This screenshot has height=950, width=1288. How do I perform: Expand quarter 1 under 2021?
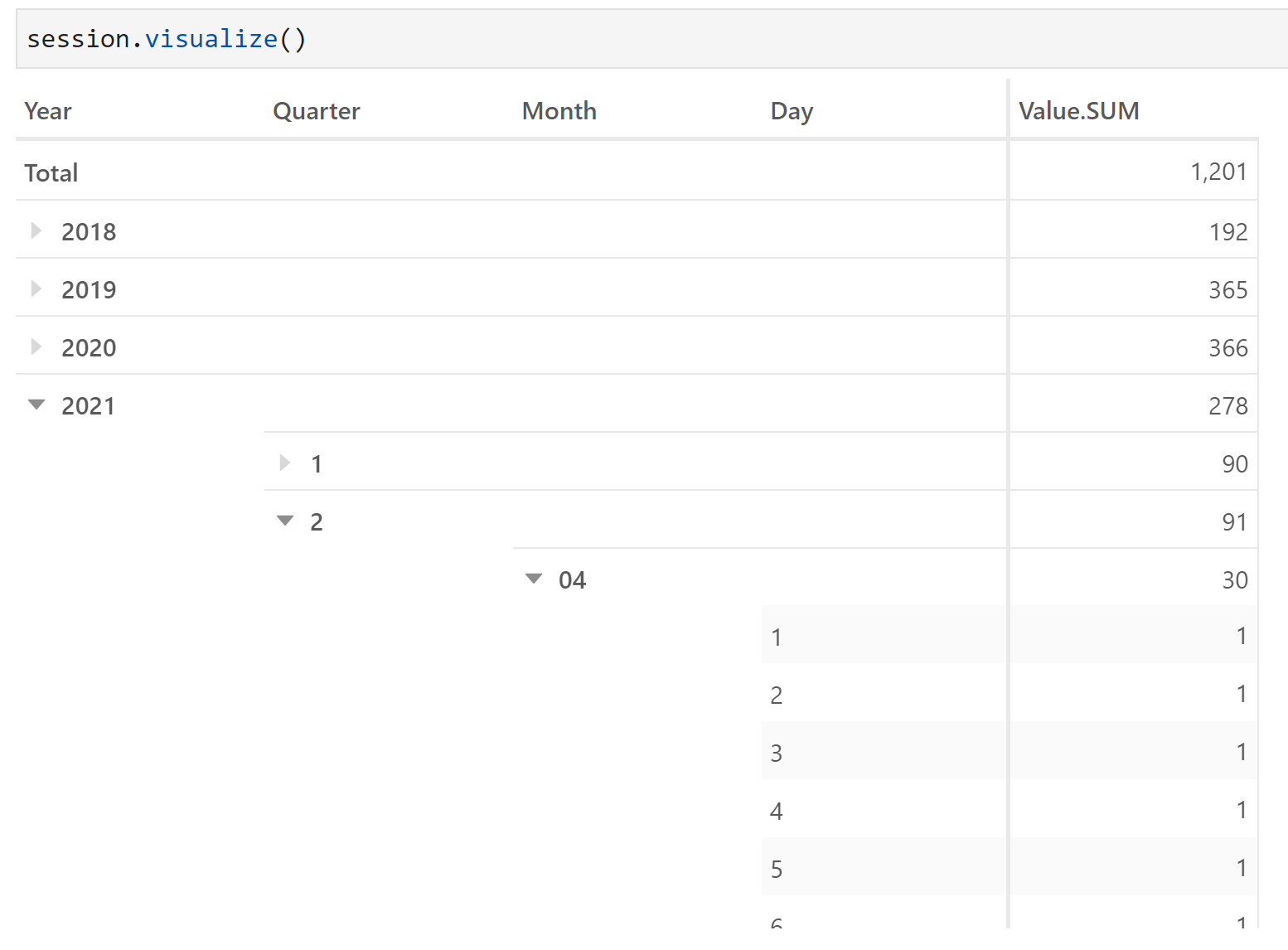(285, 463)
